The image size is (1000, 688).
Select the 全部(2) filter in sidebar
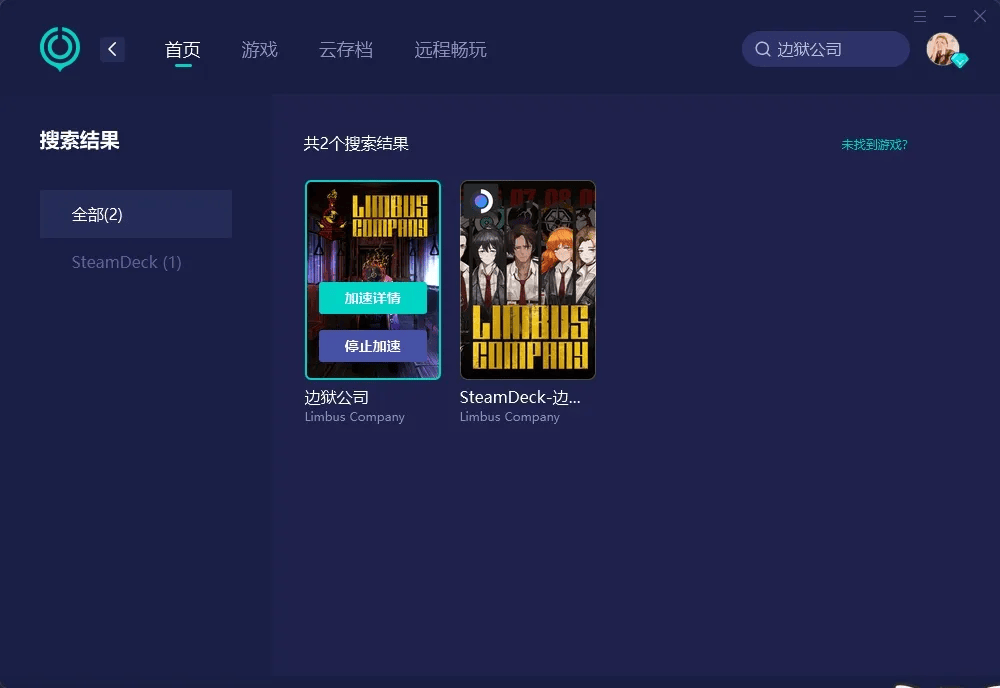pos(136,214)
